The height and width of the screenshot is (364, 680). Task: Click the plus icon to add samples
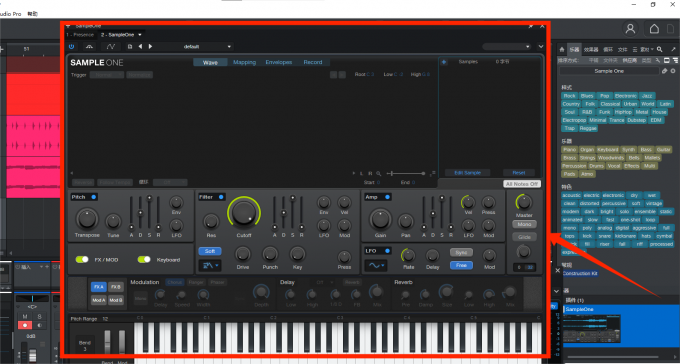(x=444, y=62)
